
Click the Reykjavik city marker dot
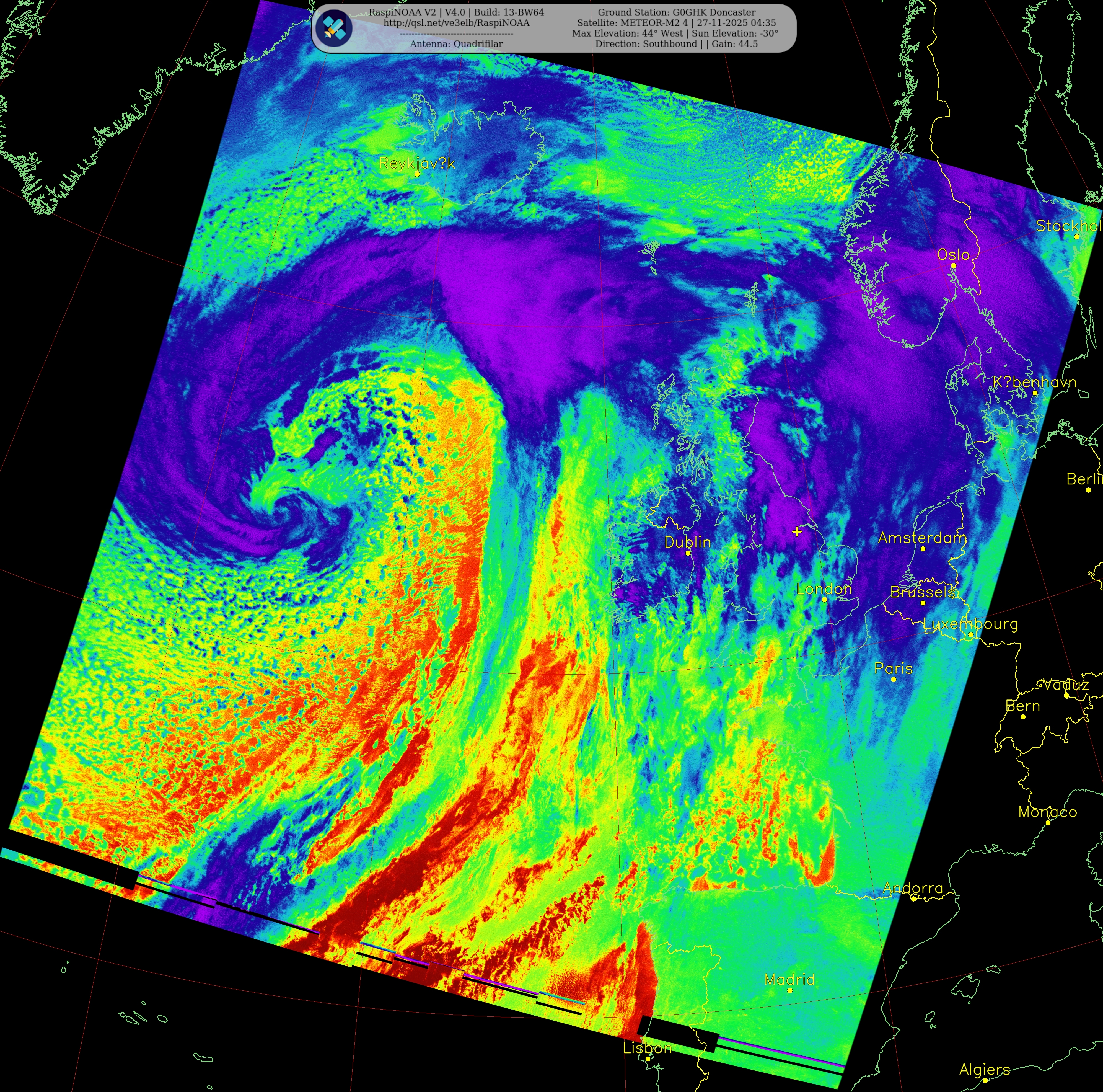click(x=417, y=174)
